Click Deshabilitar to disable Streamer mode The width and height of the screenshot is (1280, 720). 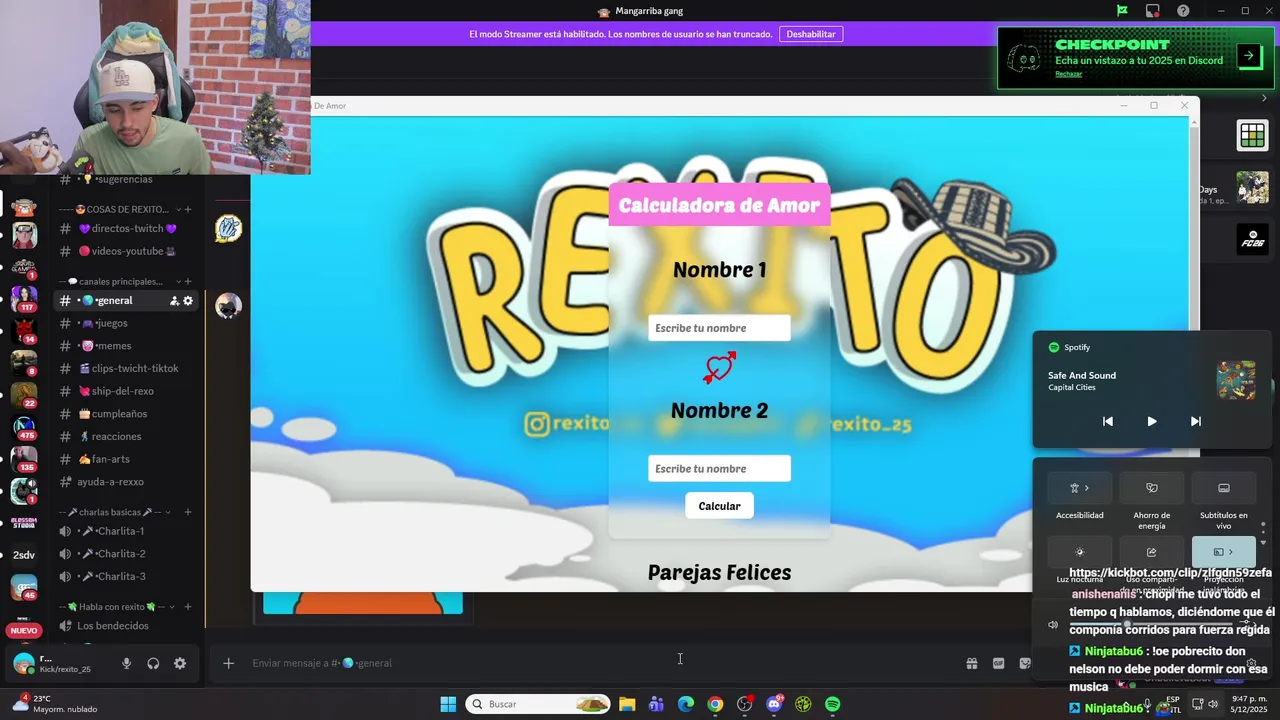[811, 34]
